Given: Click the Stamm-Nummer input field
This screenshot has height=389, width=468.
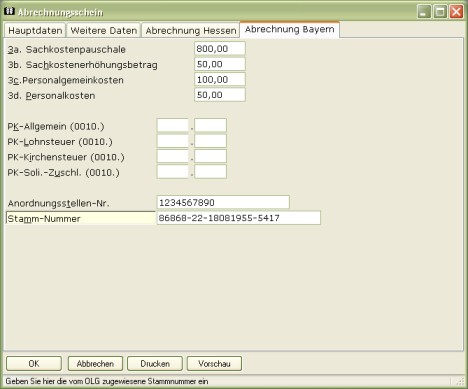Looking at the screenshot, I should click(239, 218).
